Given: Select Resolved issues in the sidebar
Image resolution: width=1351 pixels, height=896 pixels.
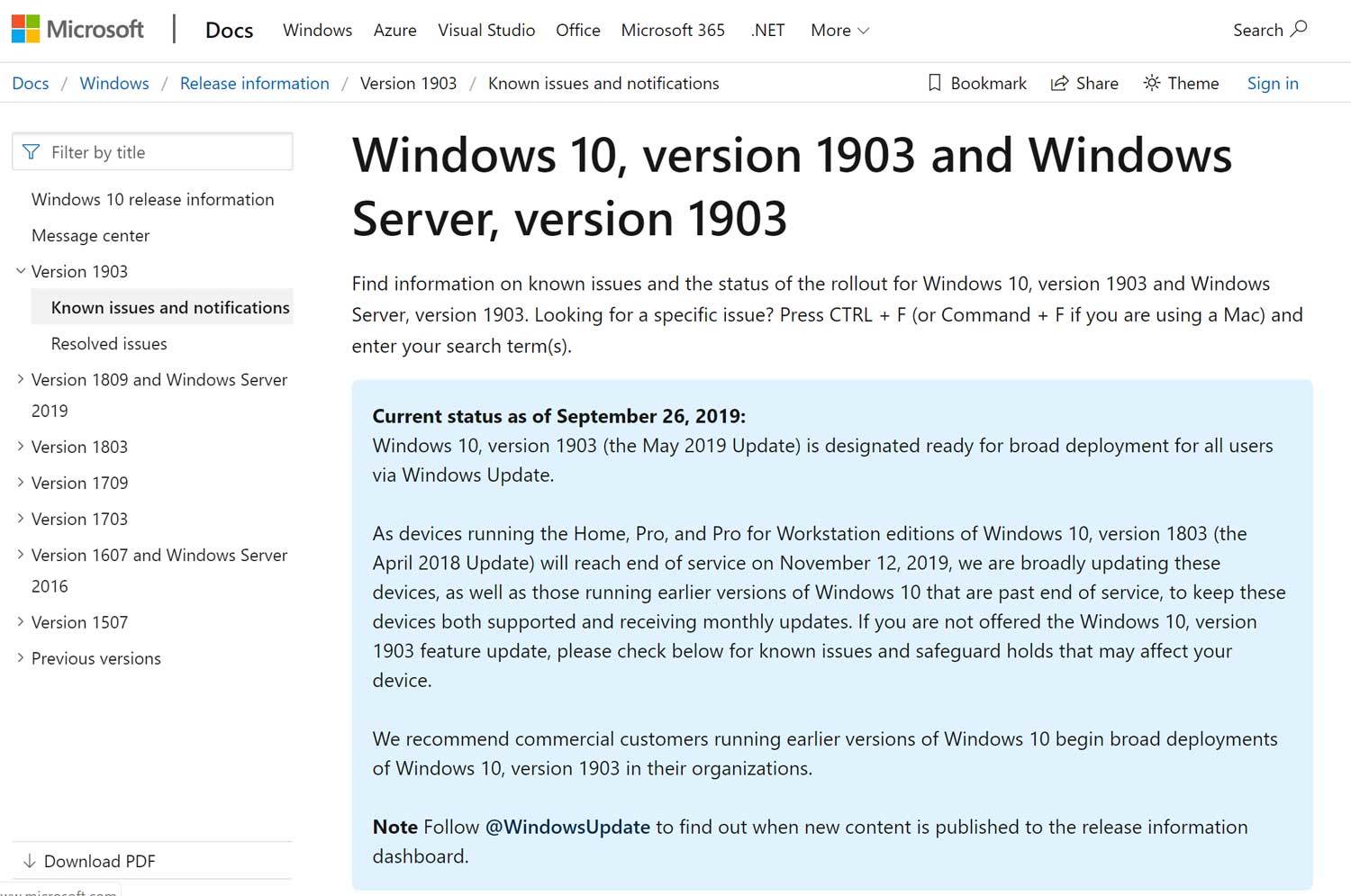Looking at the screenshot, I should click(108, 343).
